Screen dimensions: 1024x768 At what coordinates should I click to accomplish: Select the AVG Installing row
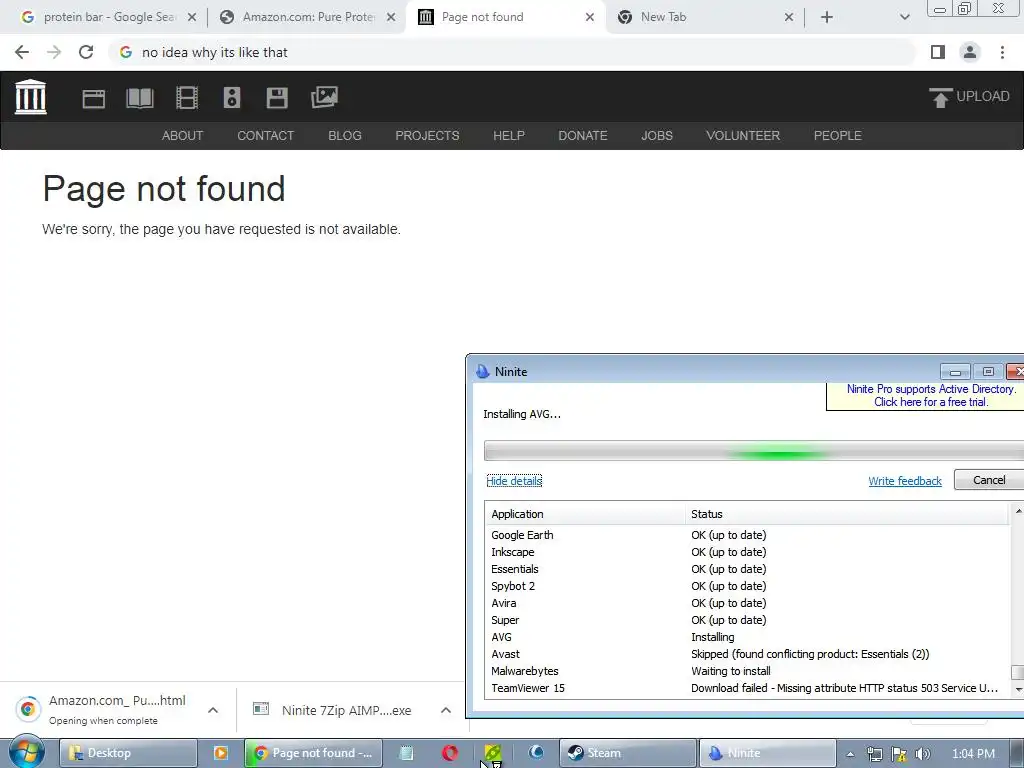[748, 637]
